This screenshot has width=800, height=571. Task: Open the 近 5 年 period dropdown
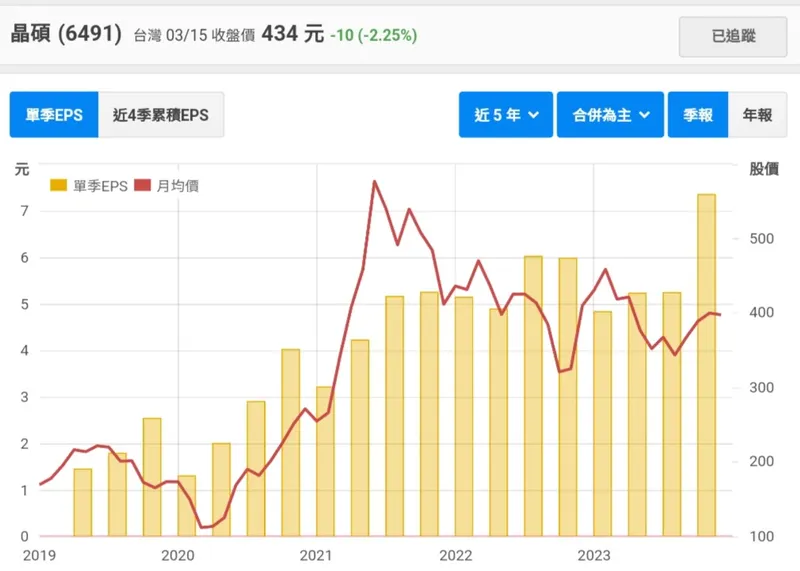pos(506,115)
